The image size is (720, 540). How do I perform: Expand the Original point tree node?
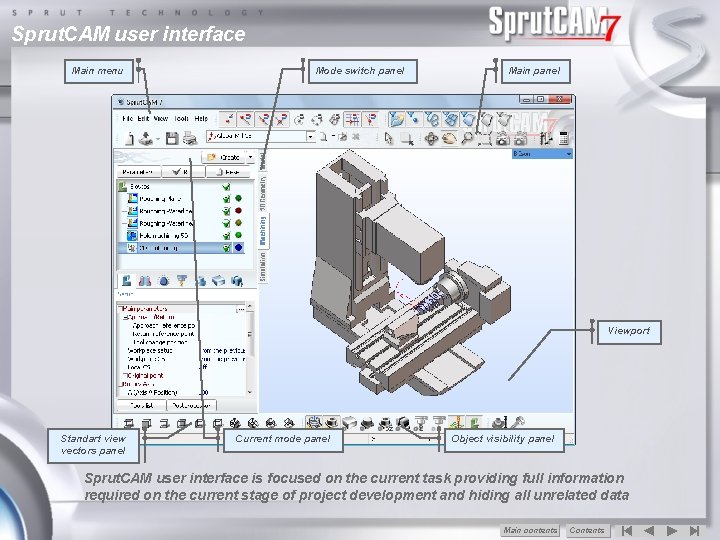pos(125,376)
